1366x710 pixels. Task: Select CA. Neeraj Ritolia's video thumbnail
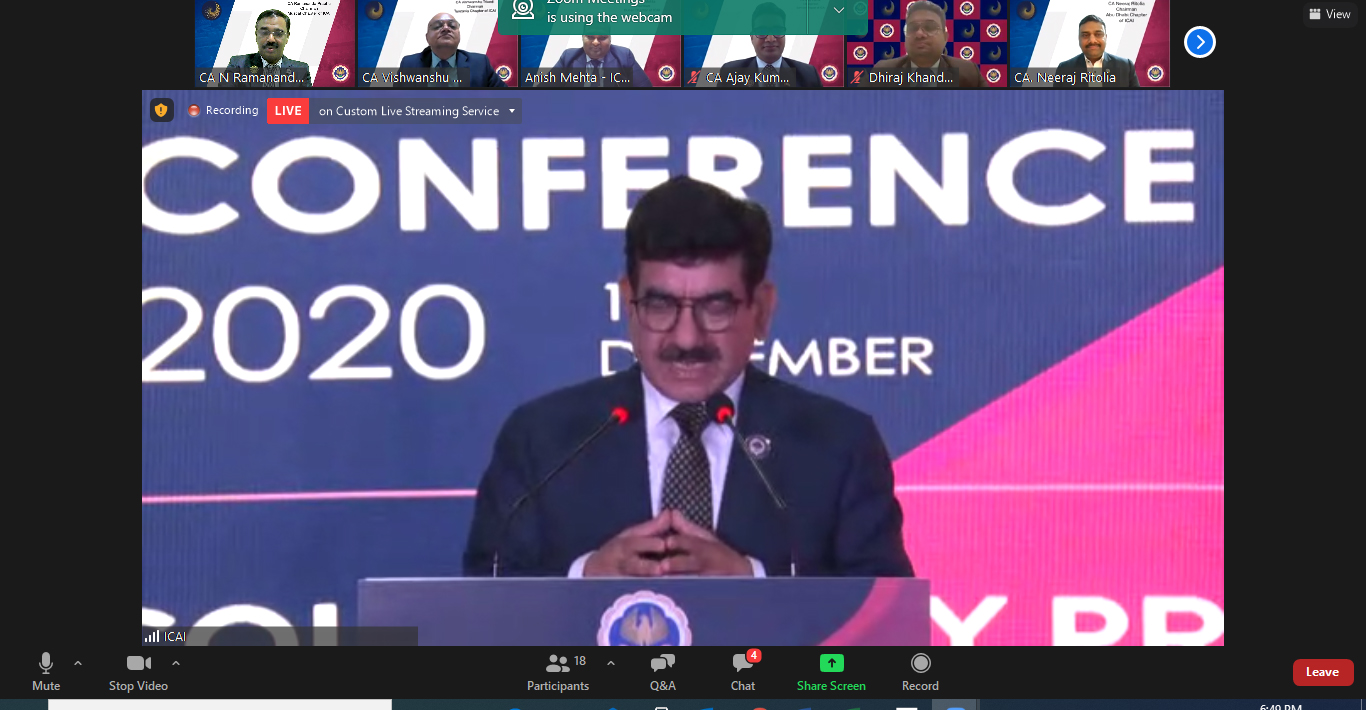pos(1089,44)
